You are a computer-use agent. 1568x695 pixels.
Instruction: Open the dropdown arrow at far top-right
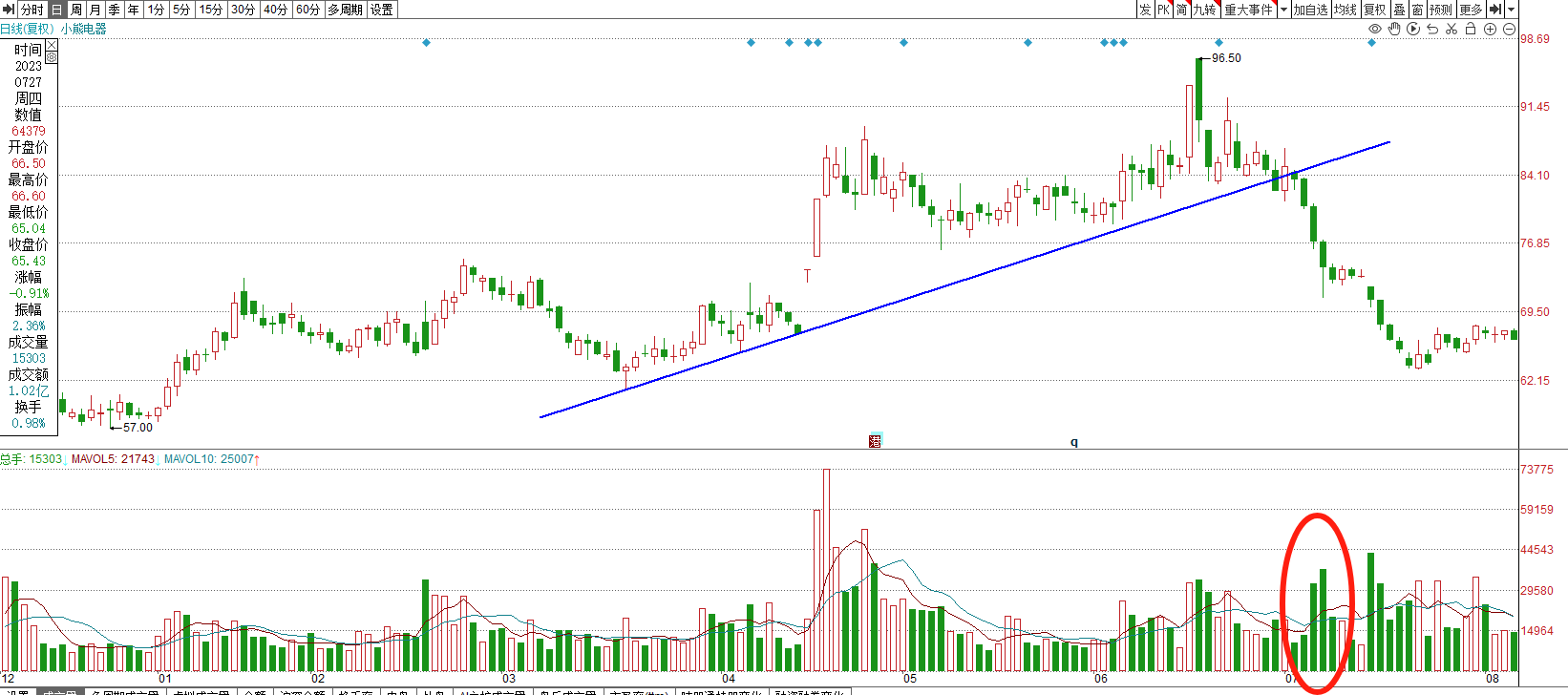[x=1511, y=10]
